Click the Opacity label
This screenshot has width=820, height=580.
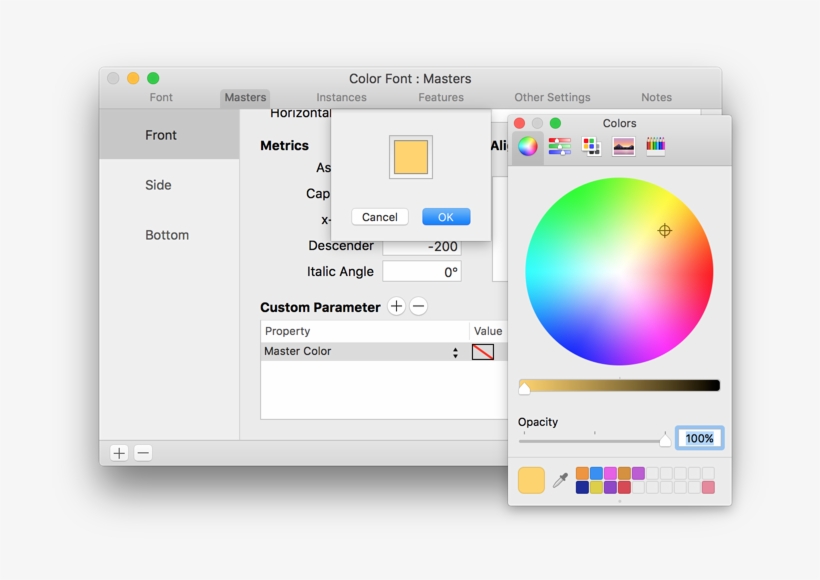coord(538,422)
